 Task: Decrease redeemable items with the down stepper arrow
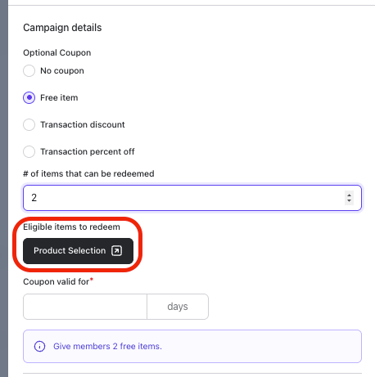349,200
